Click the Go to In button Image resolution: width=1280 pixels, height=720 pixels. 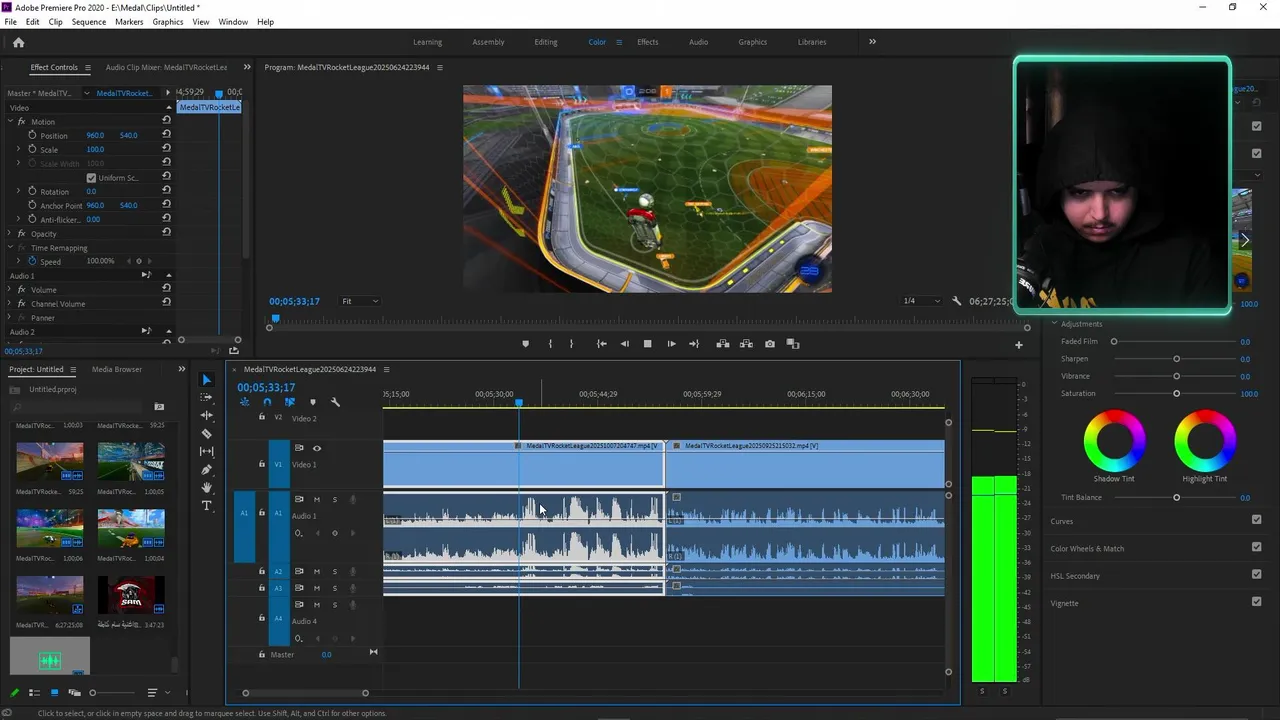(x=602, y=344)
